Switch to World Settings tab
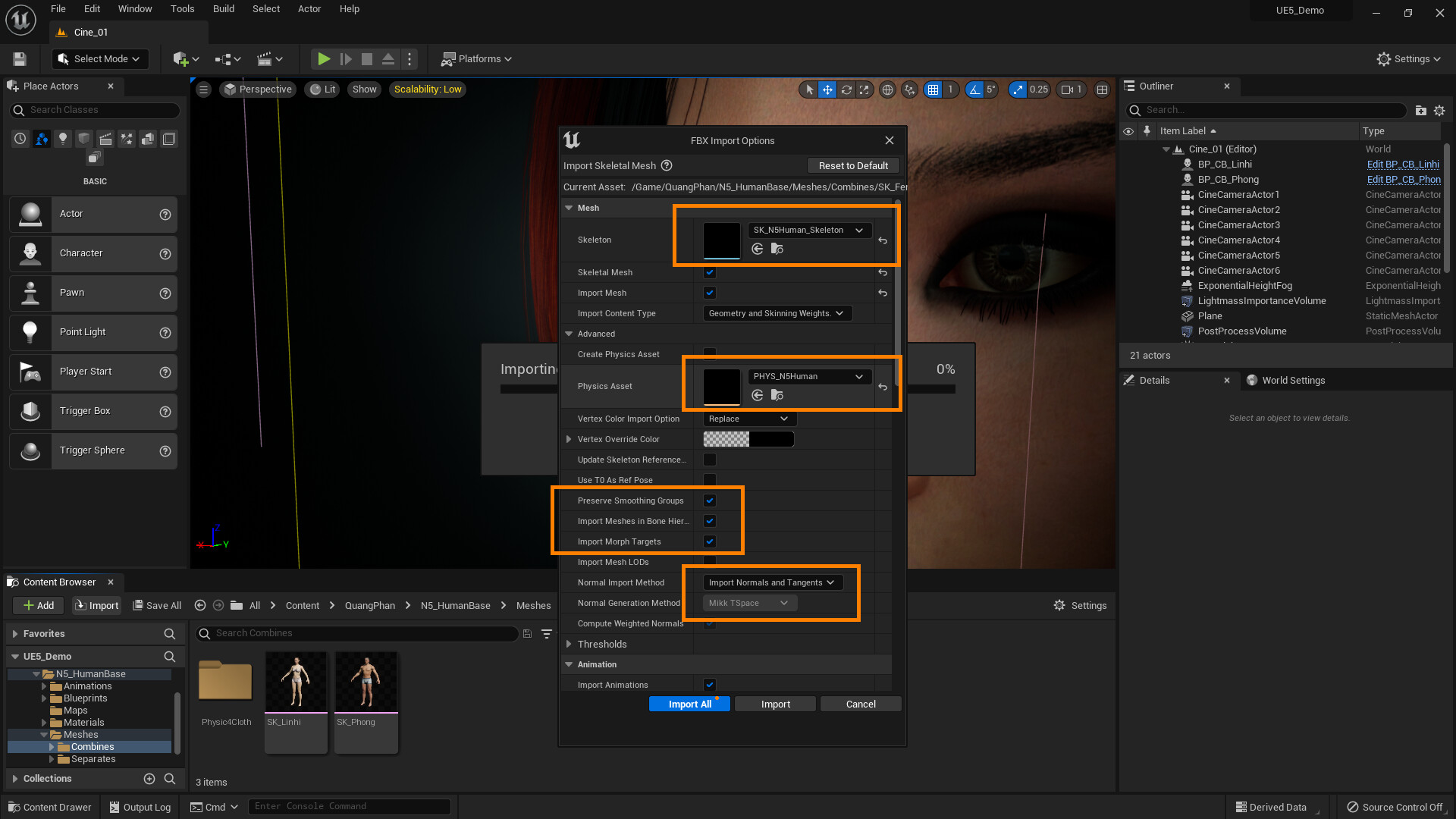Image resolution: width=1456 pixels, height=819 pixels. [1292, 381]
